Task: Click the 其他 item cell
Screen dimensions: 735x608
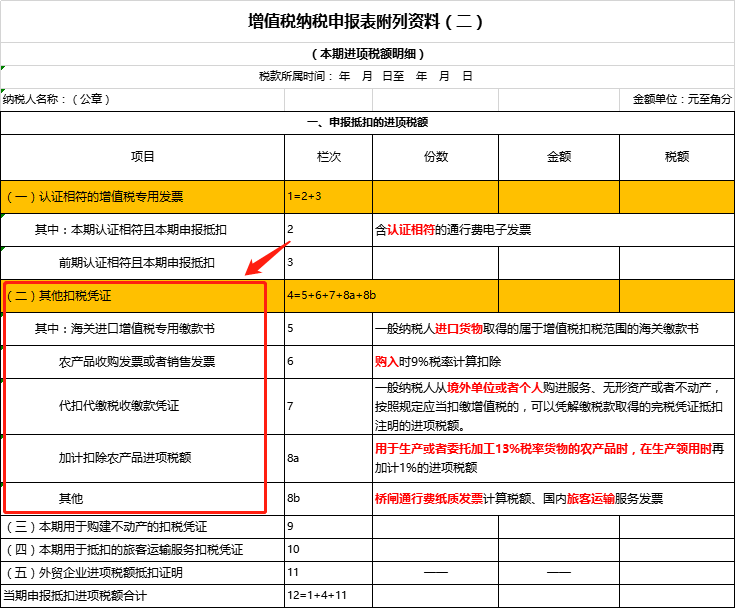Action: pyautogui.click(x=142, y=499)
